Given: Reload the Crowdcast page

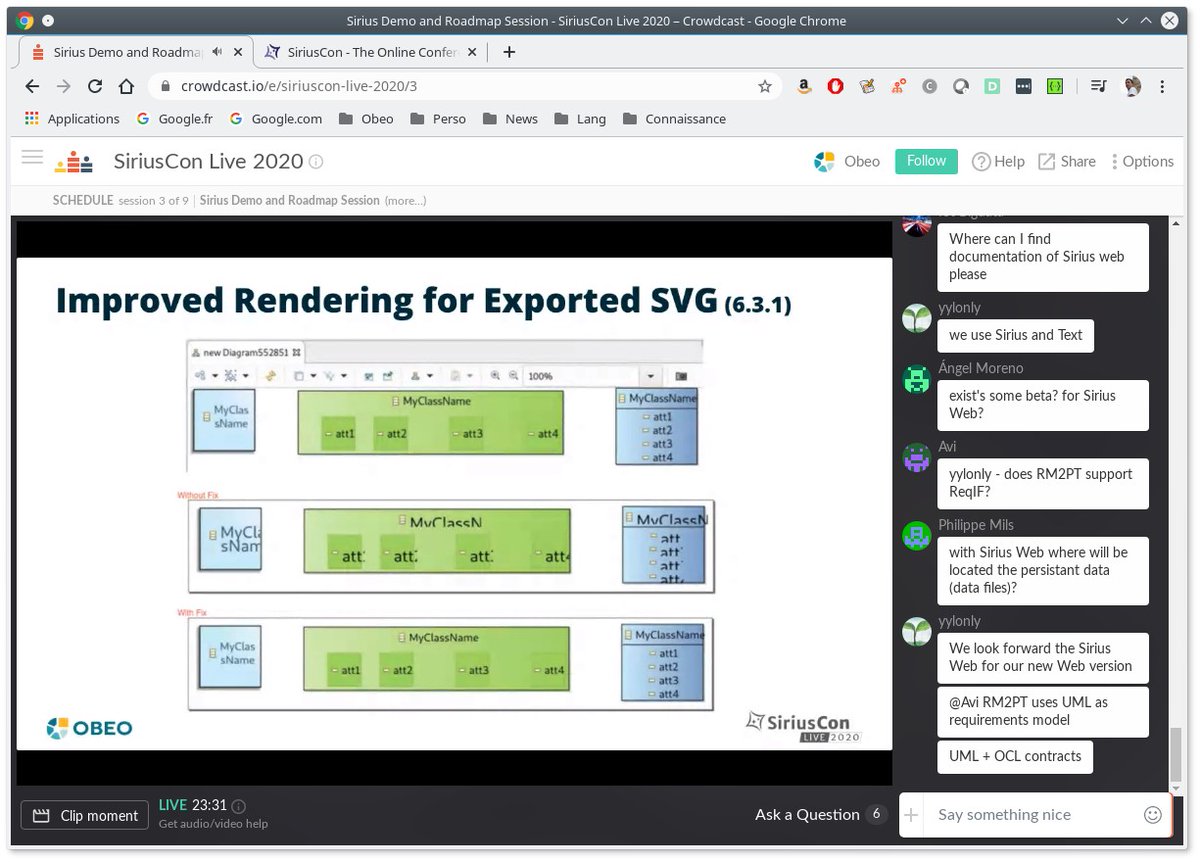Looking at the screenshot, I should [x=95, y=86].
